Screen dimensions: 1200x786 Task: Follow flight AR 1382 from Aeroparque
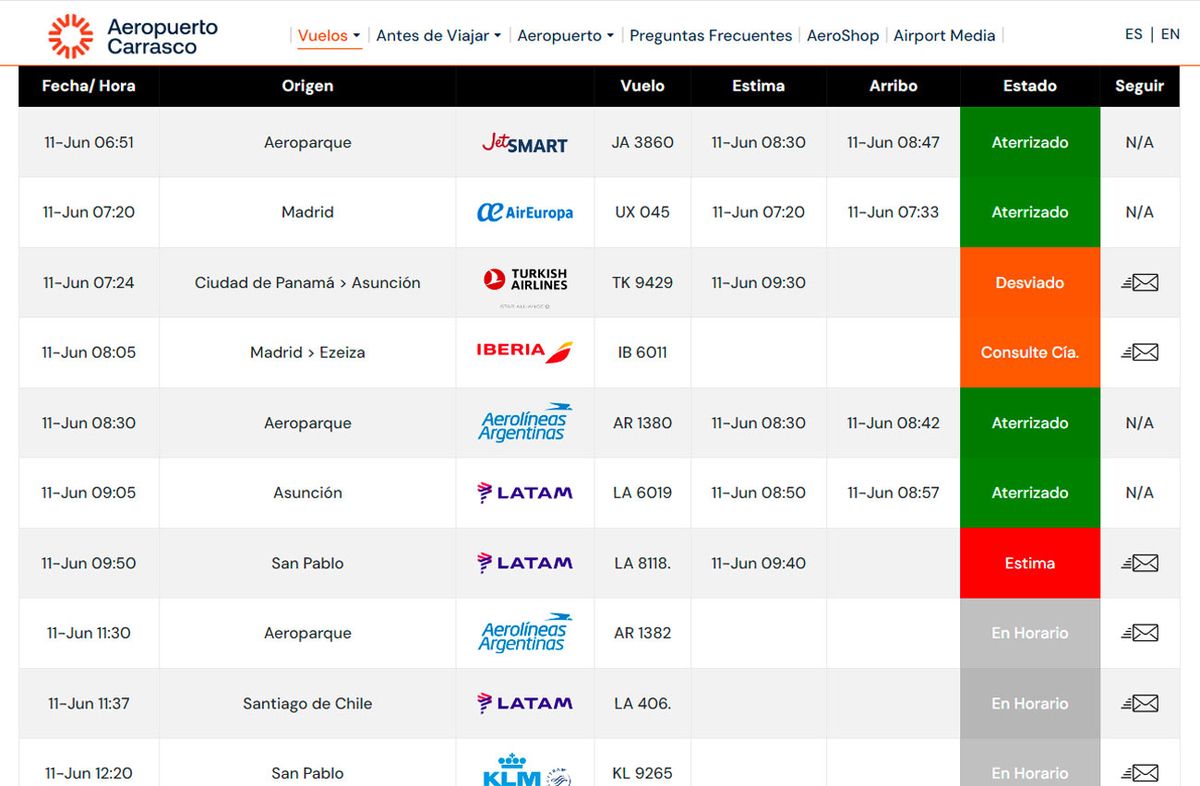pyautogui.click(x=1139, y=633)
